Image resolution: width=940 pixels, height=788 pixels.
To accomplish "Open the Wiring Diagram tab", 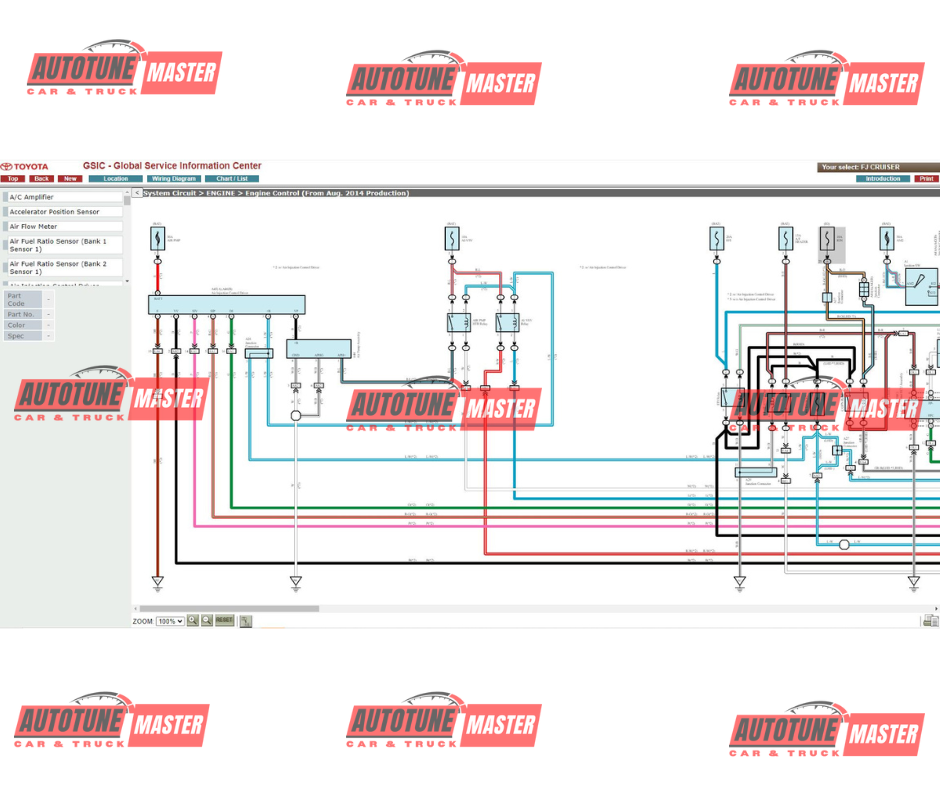I will [173, 179].
